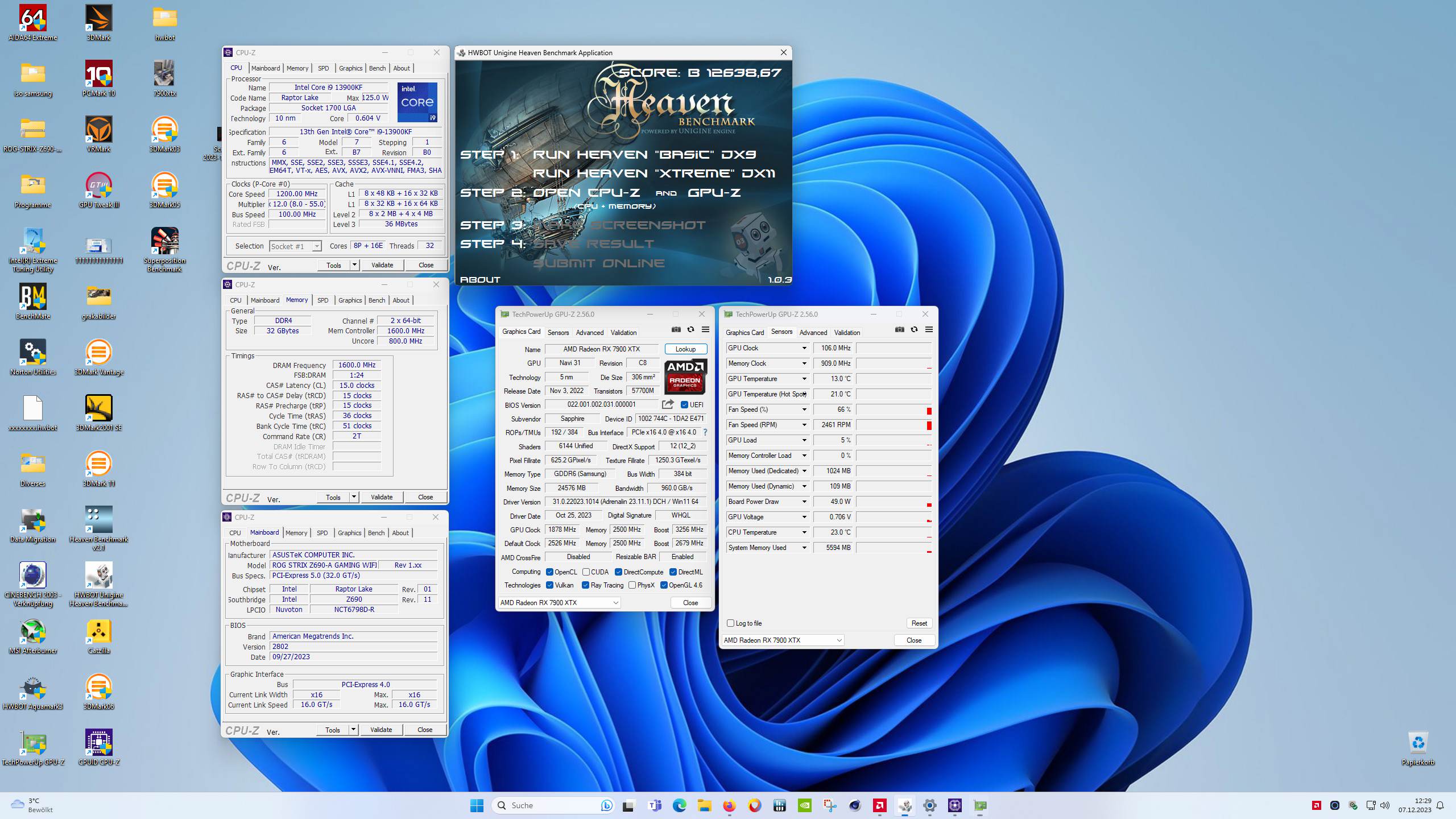This screenshot has height=819, width=1456.
Task: Open Socket #1 selection dropdown in CPU-Z
Action: click(x=296, y=246)
